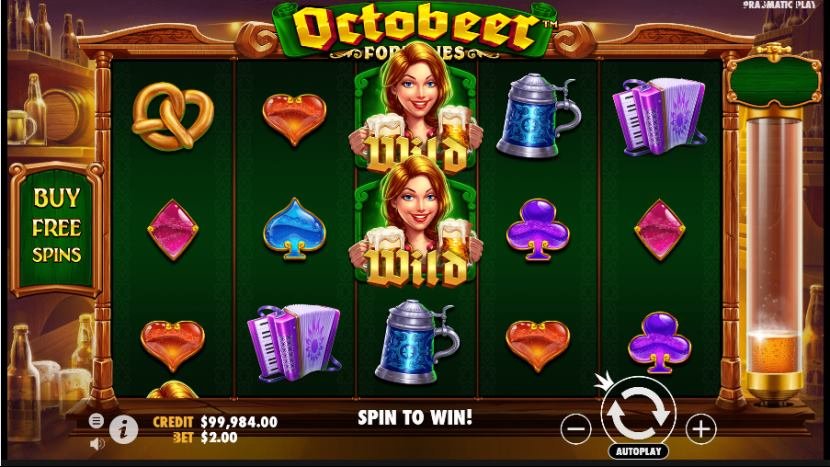Open the game info button
The height and width of the screenshot is (467, 830).
(124, 429)
